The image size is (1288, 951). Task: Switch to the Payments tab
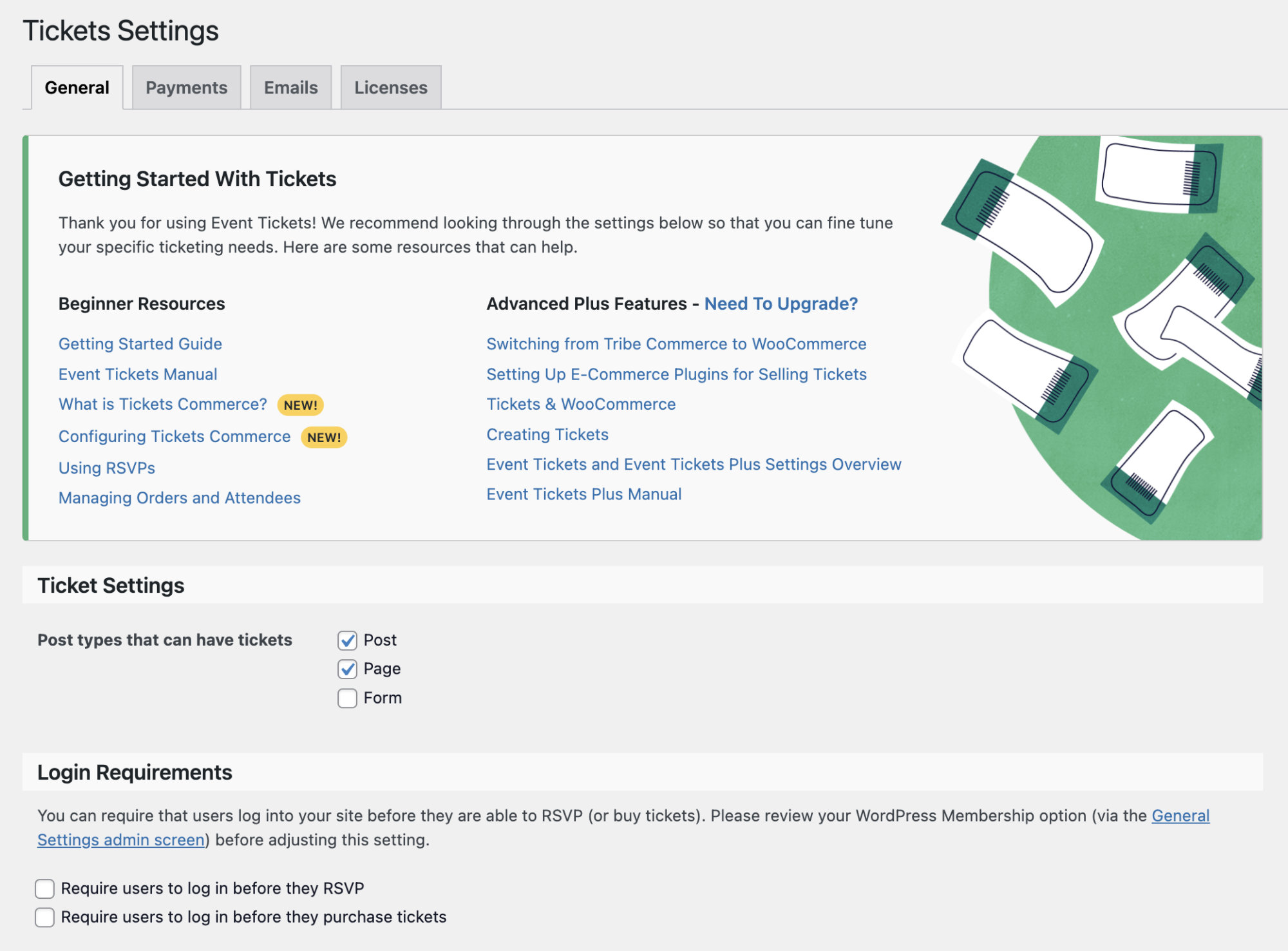point(186,87)
